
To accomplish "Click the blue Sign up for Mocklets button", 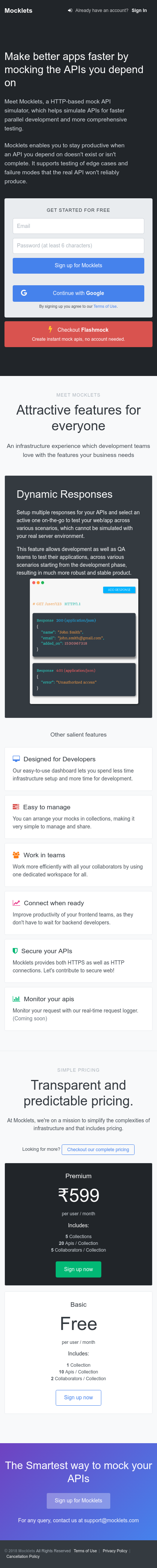I will click(x=78, y=265).
